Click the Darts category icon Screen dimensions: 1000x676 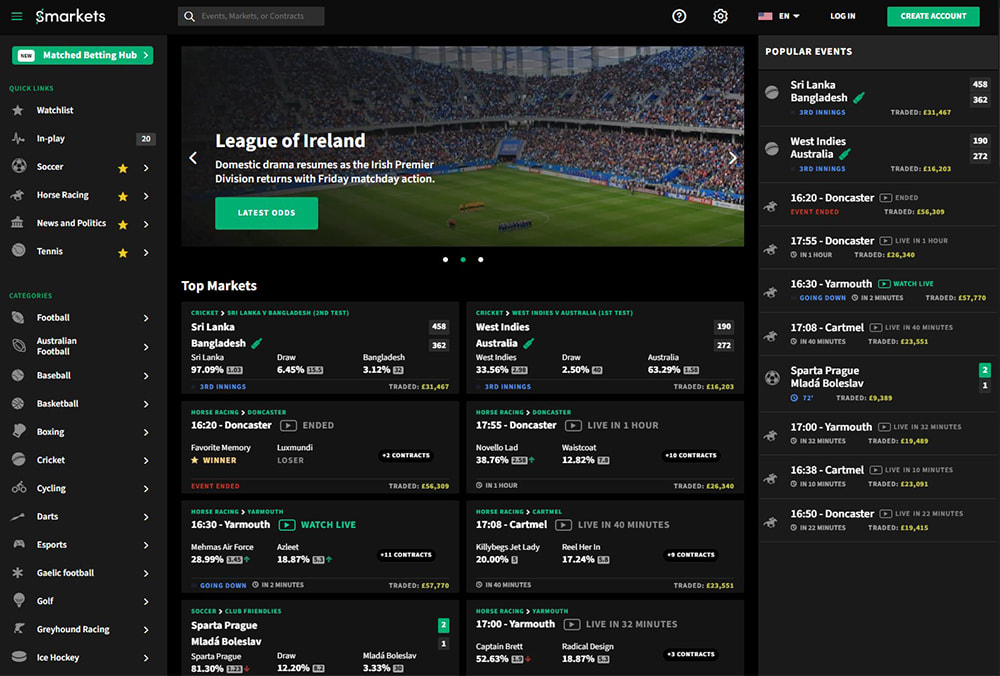pyautogui.click(x=18, y=517)
